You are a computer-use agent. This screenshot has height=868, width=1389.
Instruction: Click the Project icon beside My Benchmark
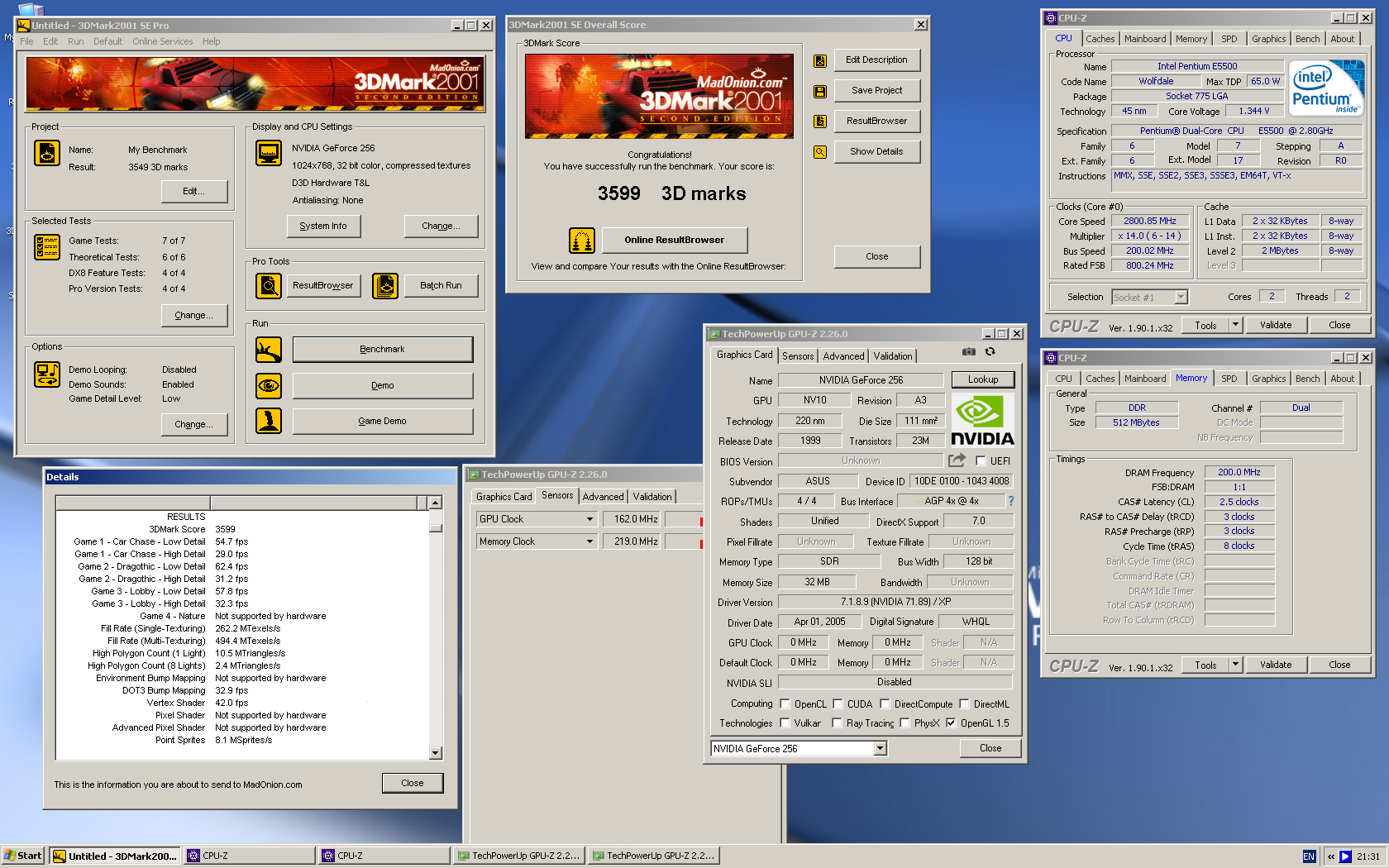click(47, 153)
